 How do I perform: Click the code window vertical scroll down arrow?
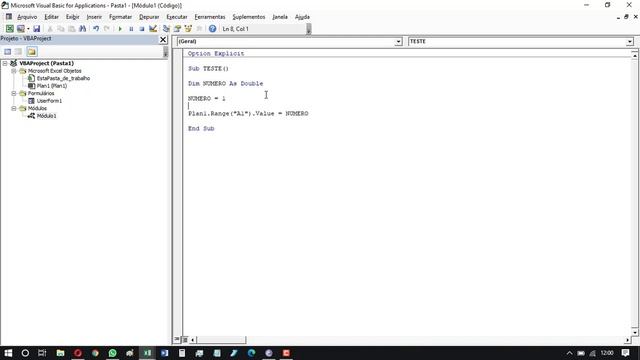[x=635, y=332]
